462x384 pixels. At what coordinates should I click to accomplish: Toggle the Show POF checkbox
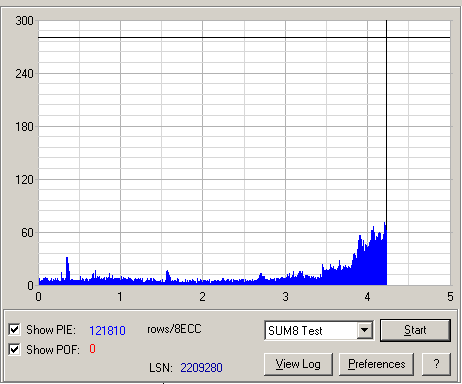click(x=14, y=349)
